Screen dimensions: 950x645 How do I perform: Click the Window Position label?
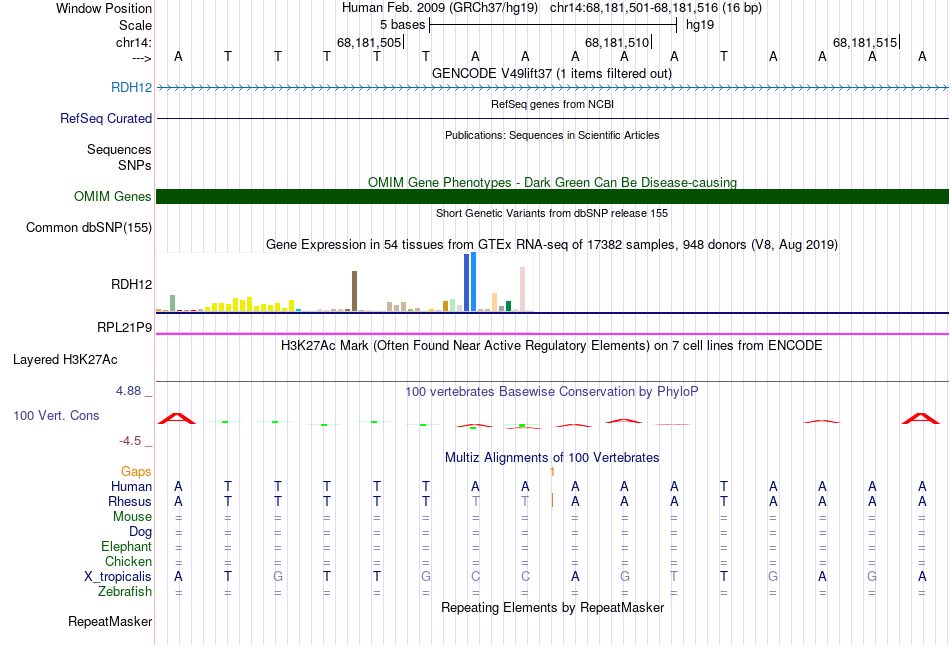point(104,8)
